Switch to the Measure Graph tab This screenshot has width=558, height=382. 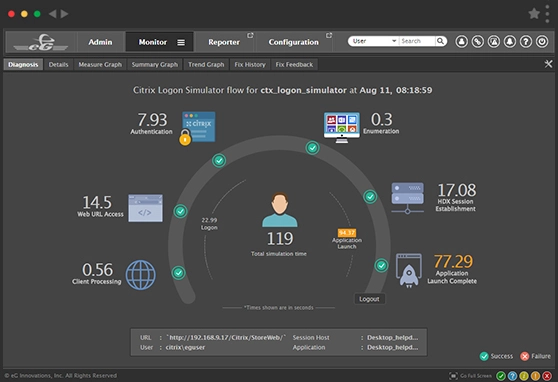pyautogui.click(x=100, y=64)
